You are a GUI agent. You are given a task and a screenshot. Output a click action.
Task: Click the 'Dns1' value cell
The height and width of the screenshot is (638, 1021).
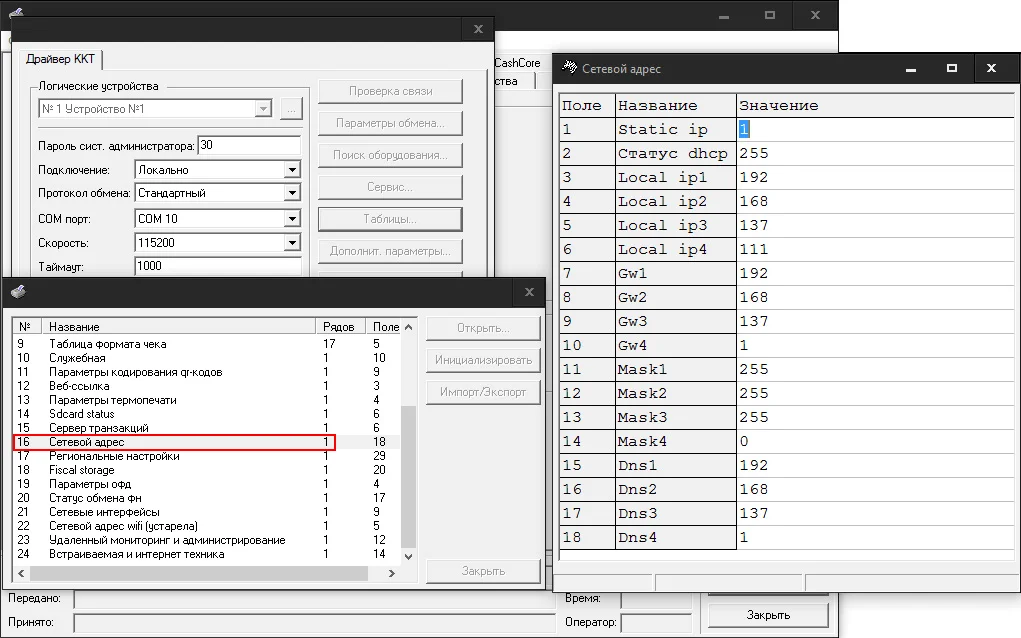(x=875, y=465)
